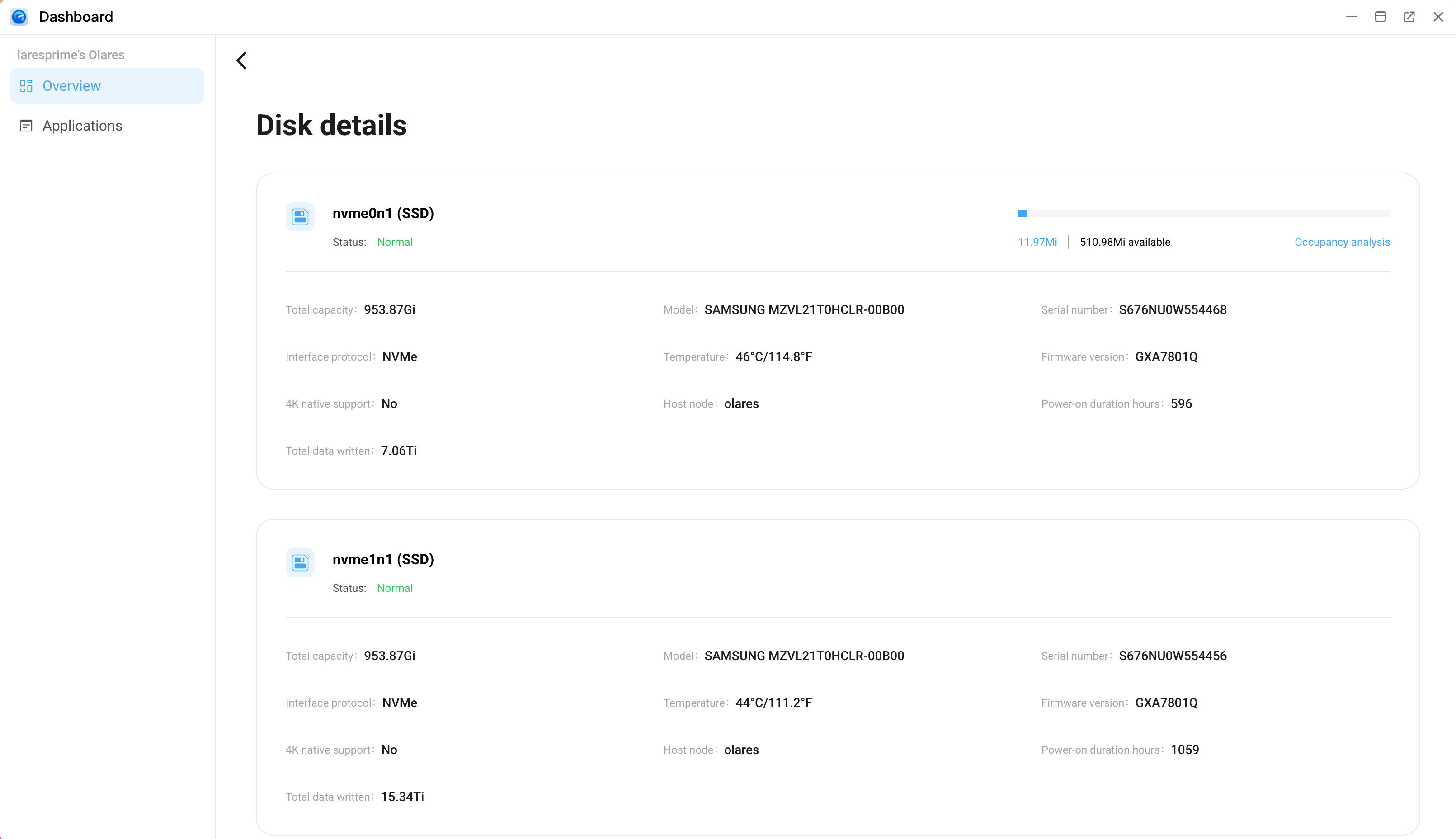Open Applications from the sidebar
Viewport: 1456px width, 839px height.
coord(82,125)
